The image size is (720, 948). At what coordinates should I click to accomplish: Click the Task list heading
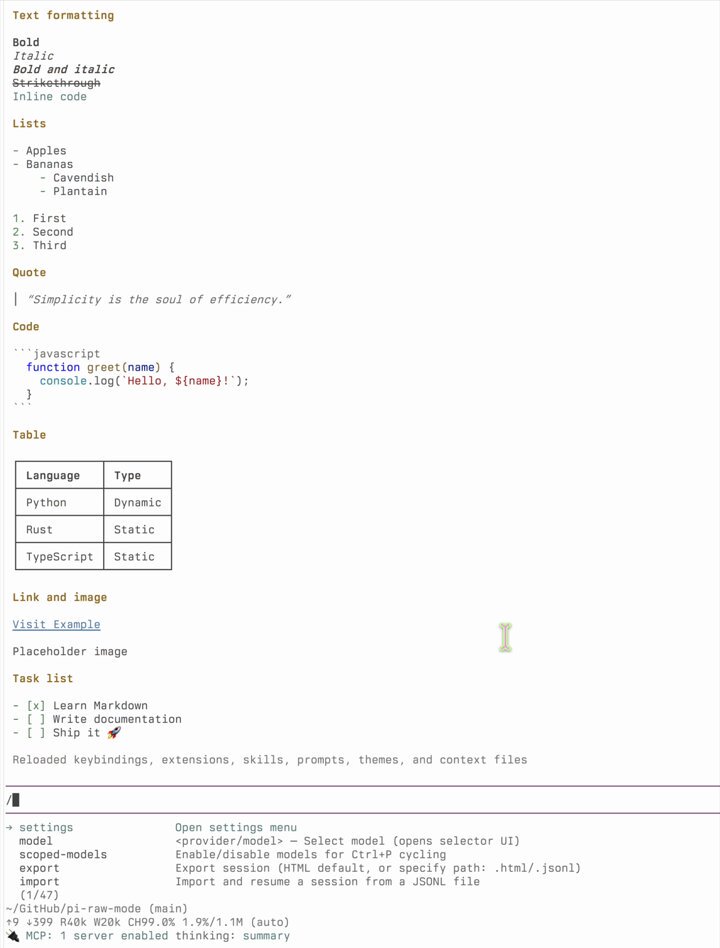[42, 678]
